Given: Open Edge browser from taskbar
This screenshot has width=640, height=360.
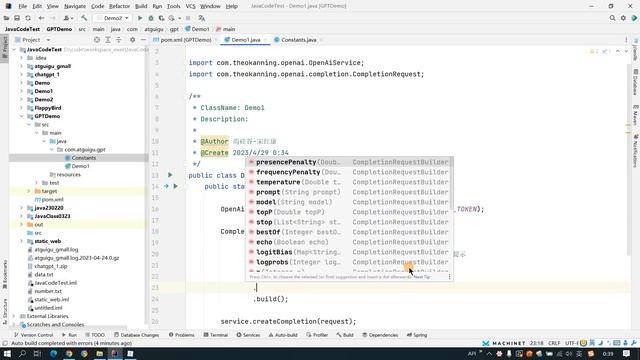Looking at the screenshot, I should coord(53,353).
